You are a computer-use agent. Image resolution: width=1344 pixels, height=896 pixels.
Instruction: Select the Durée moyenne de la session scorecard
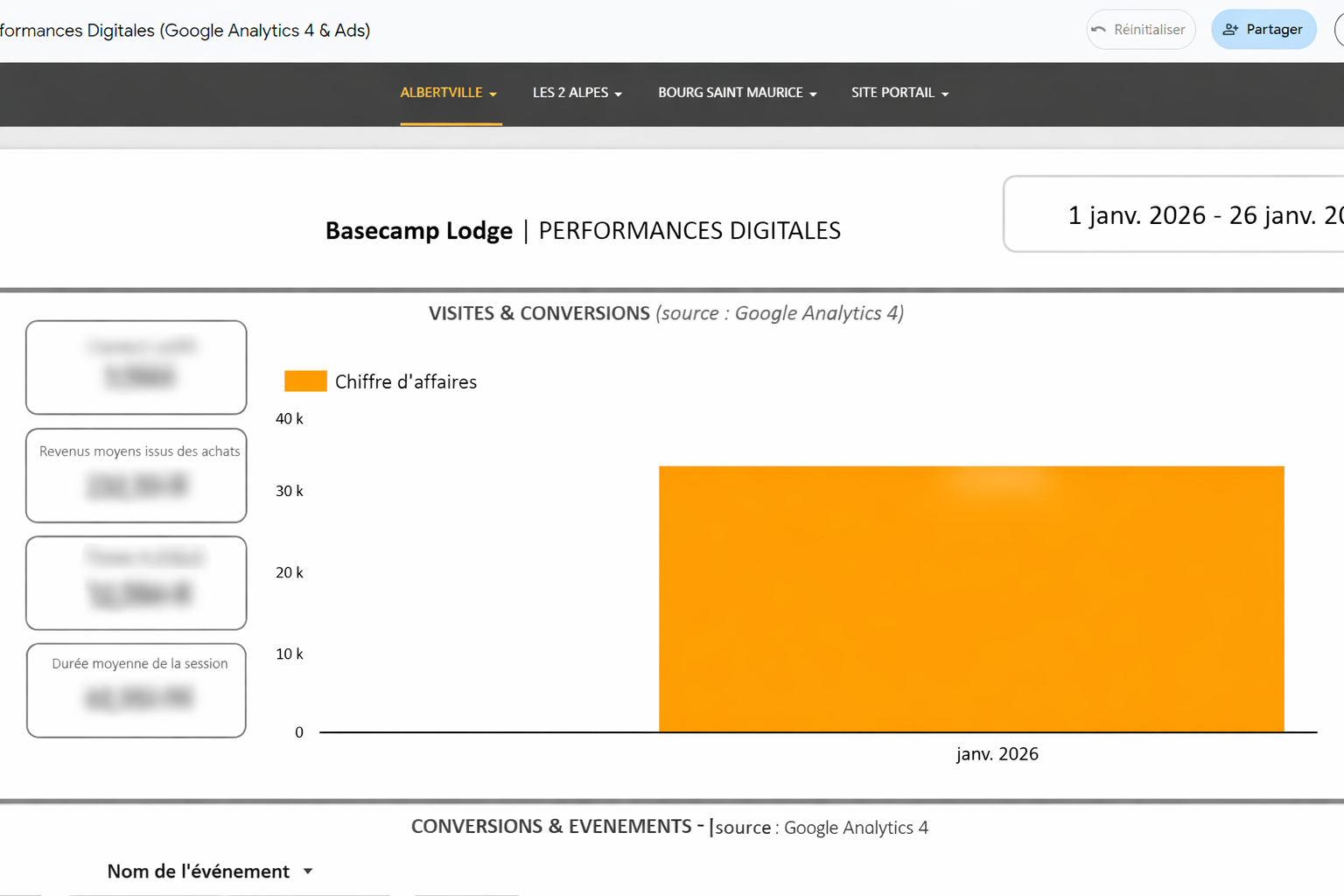point(136,690)
